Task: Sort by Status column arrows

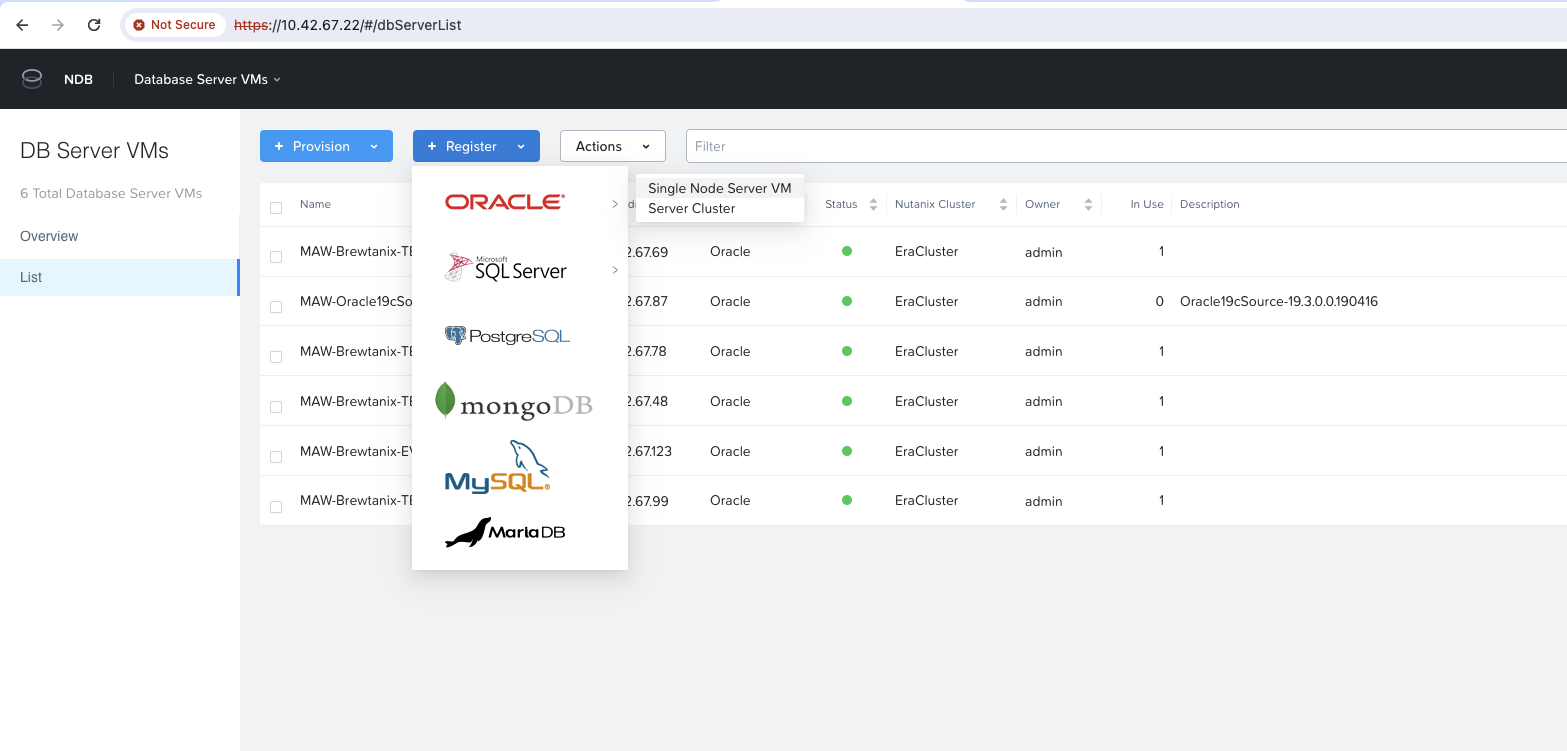Action: click(873, 204)
